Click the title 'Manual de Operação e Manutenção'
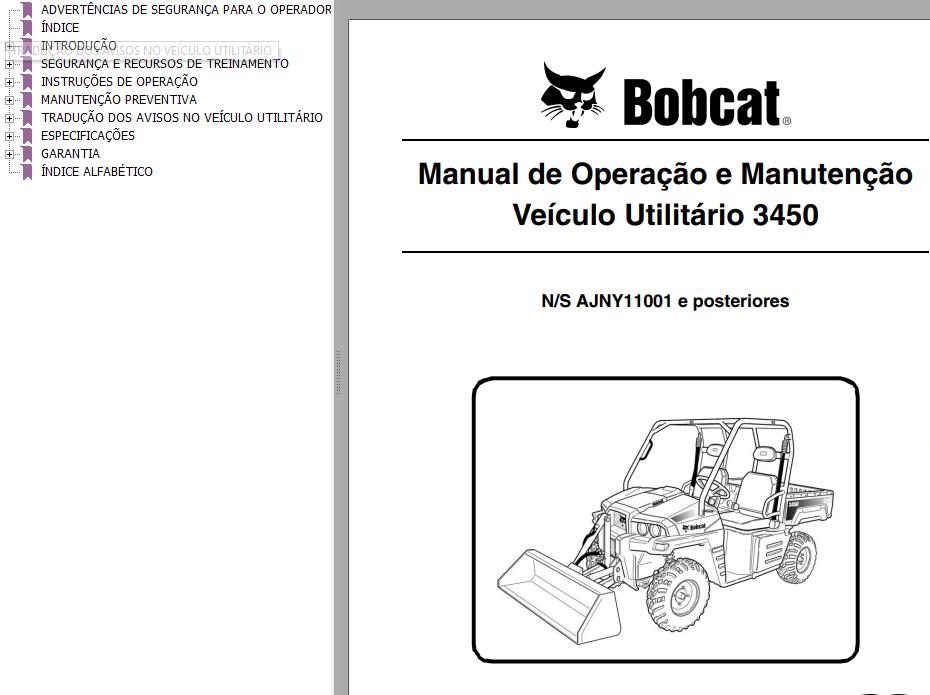This screenshot has width=930, height=695. click(665, 174)
